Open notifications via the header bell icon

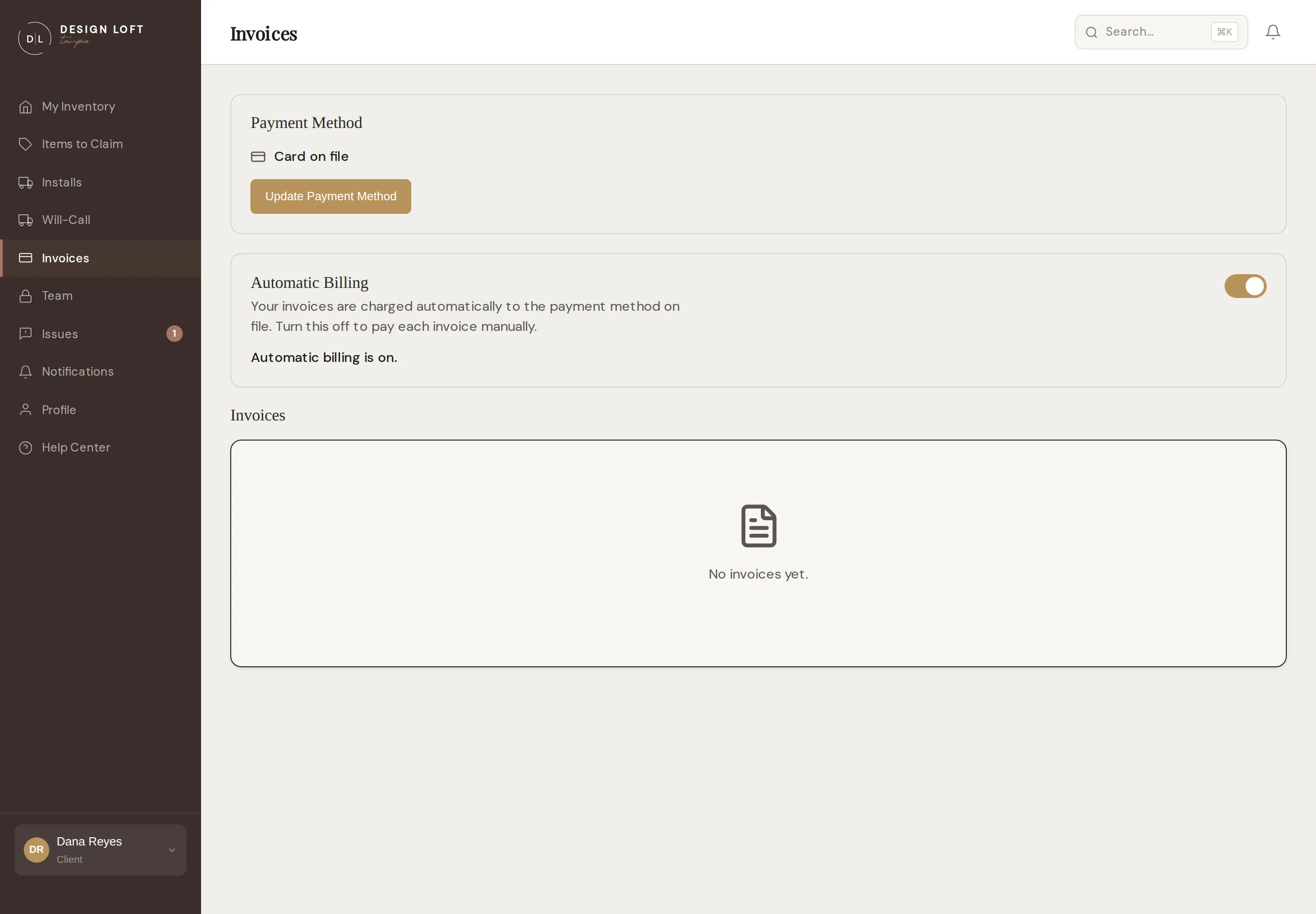pos(1273,32)
